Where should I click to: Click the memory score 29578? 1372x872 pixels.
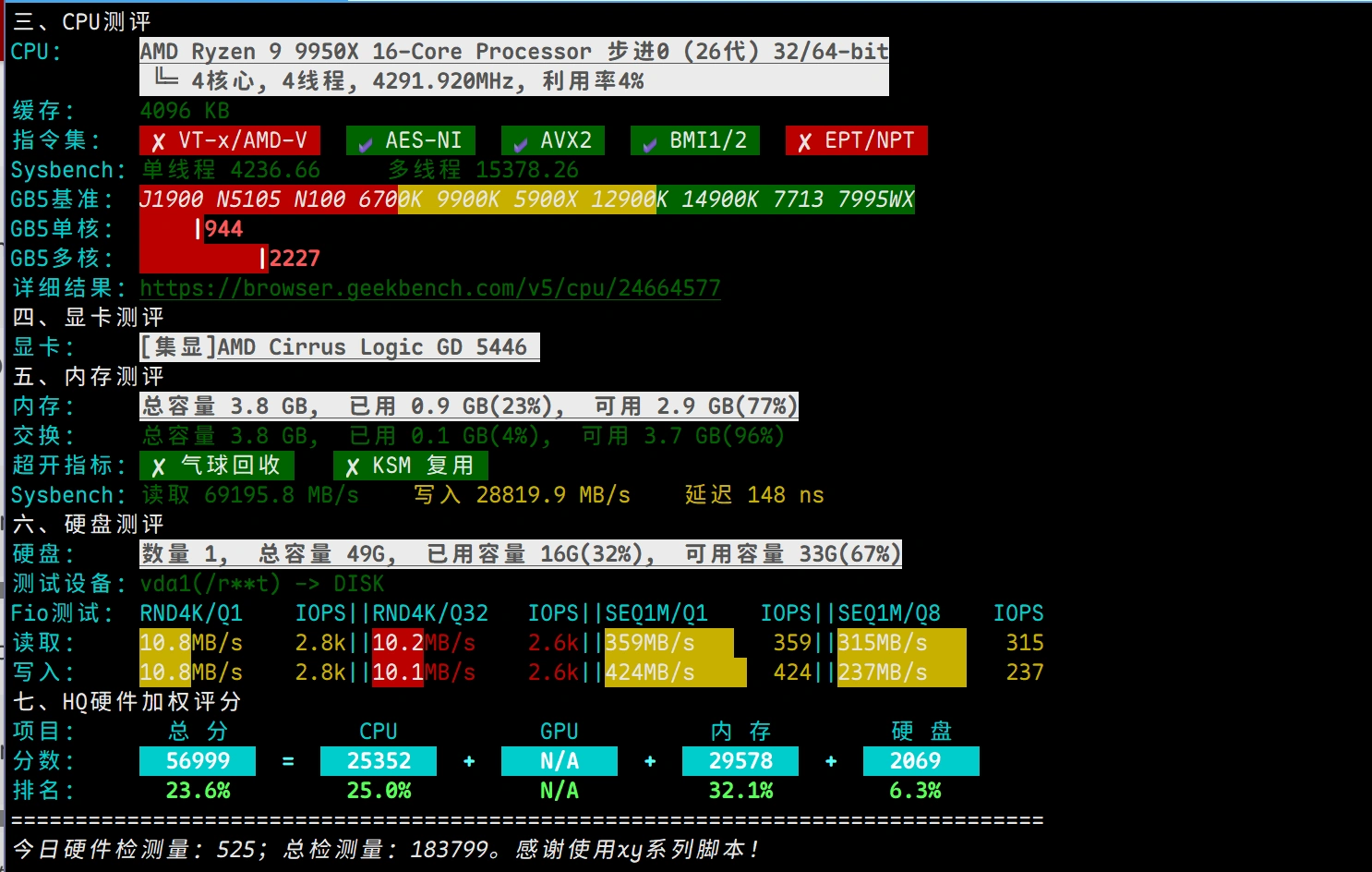740,761
